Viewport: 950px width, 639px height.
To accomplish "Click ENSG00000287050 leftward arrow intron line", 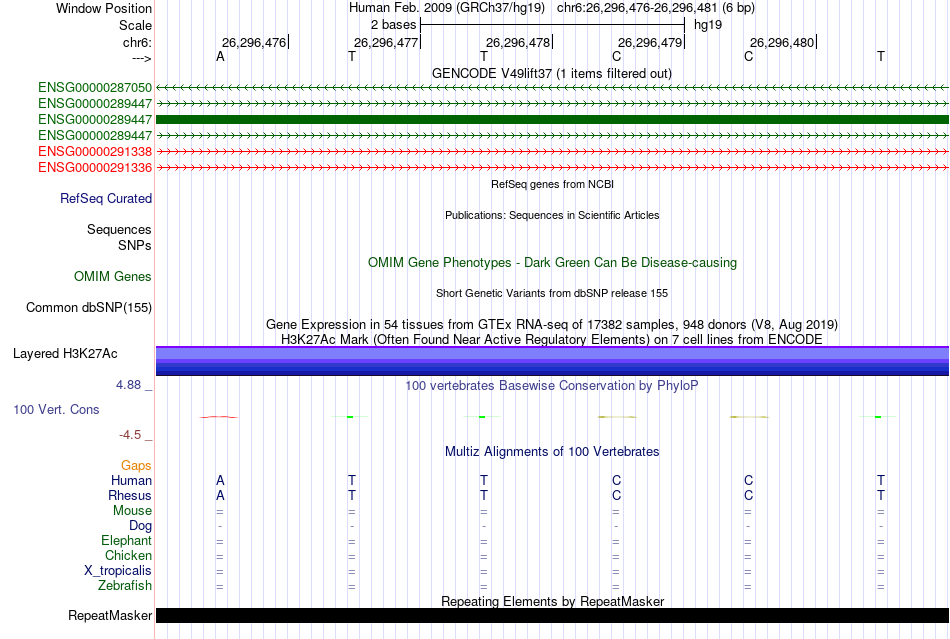I will pyautogui.click(x=552, y=88).
